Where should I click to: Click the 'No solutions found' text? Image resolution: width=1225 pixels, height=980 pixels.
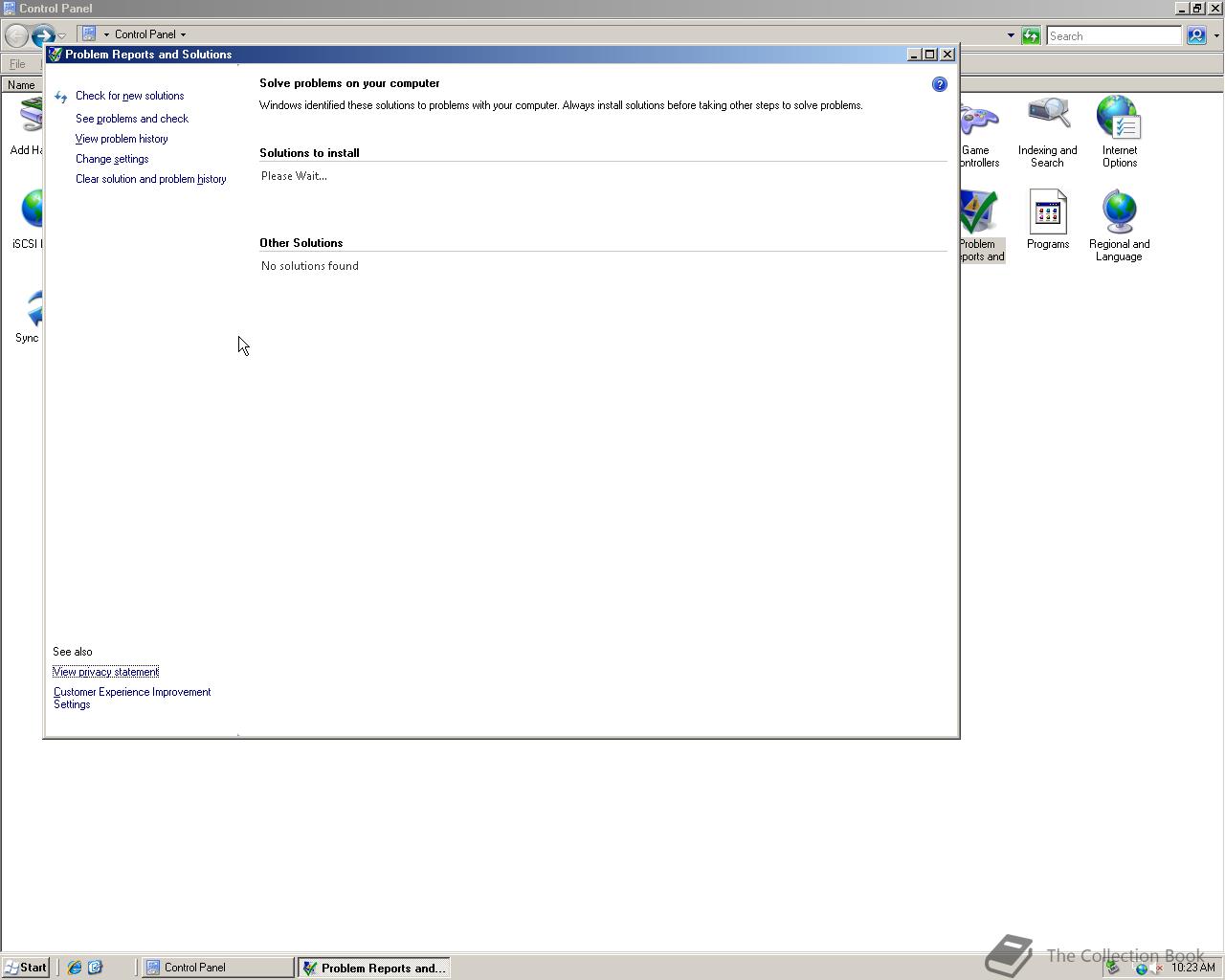point(310,266)
